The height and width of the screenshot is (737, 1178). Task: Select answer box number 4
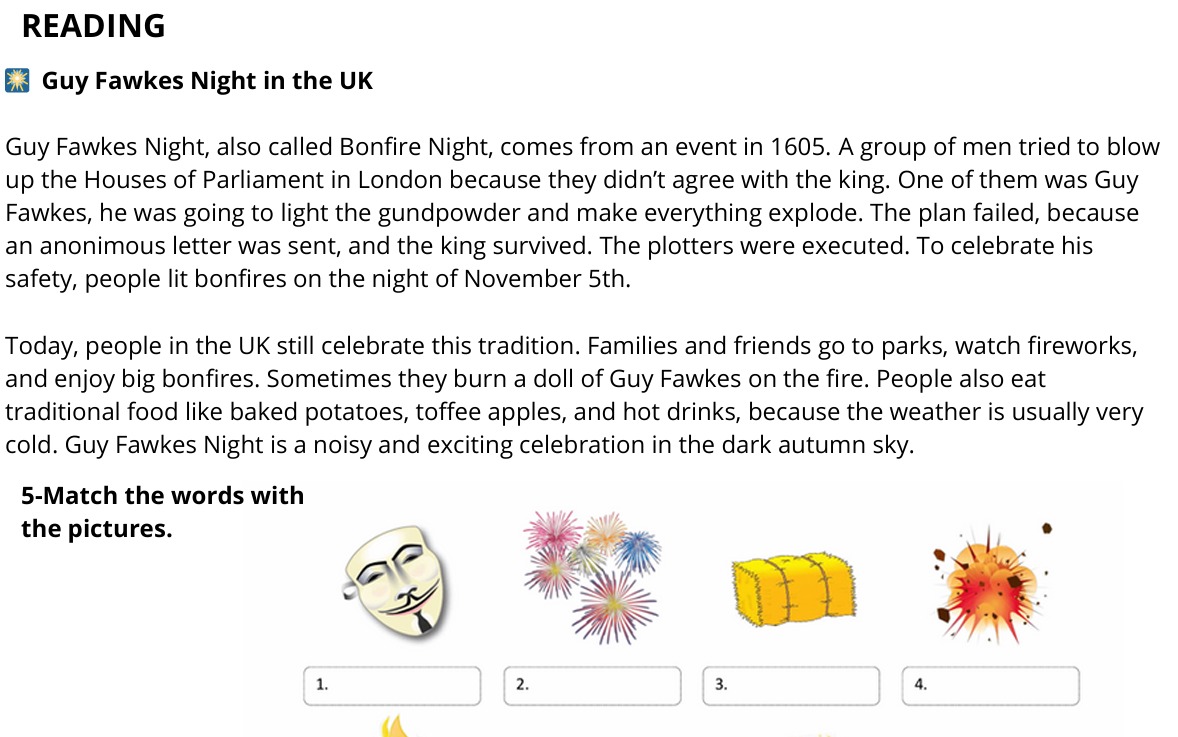click(x=991, y=685)
